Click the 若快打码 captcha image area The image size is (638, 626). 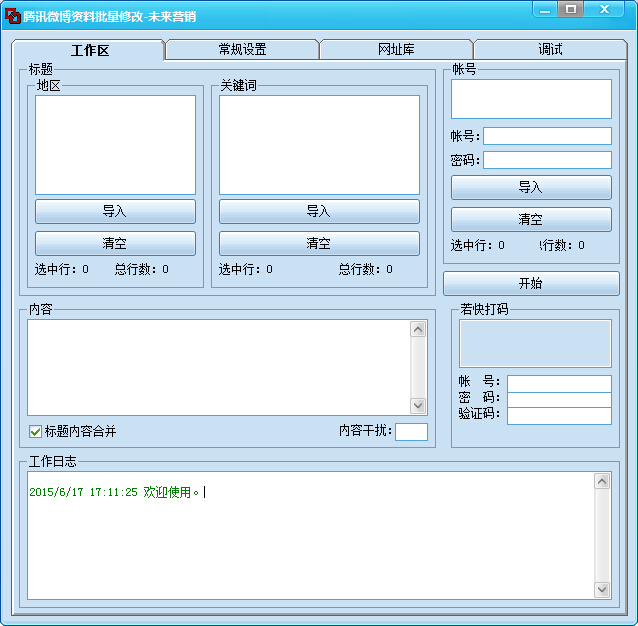[x=535, y=343]
